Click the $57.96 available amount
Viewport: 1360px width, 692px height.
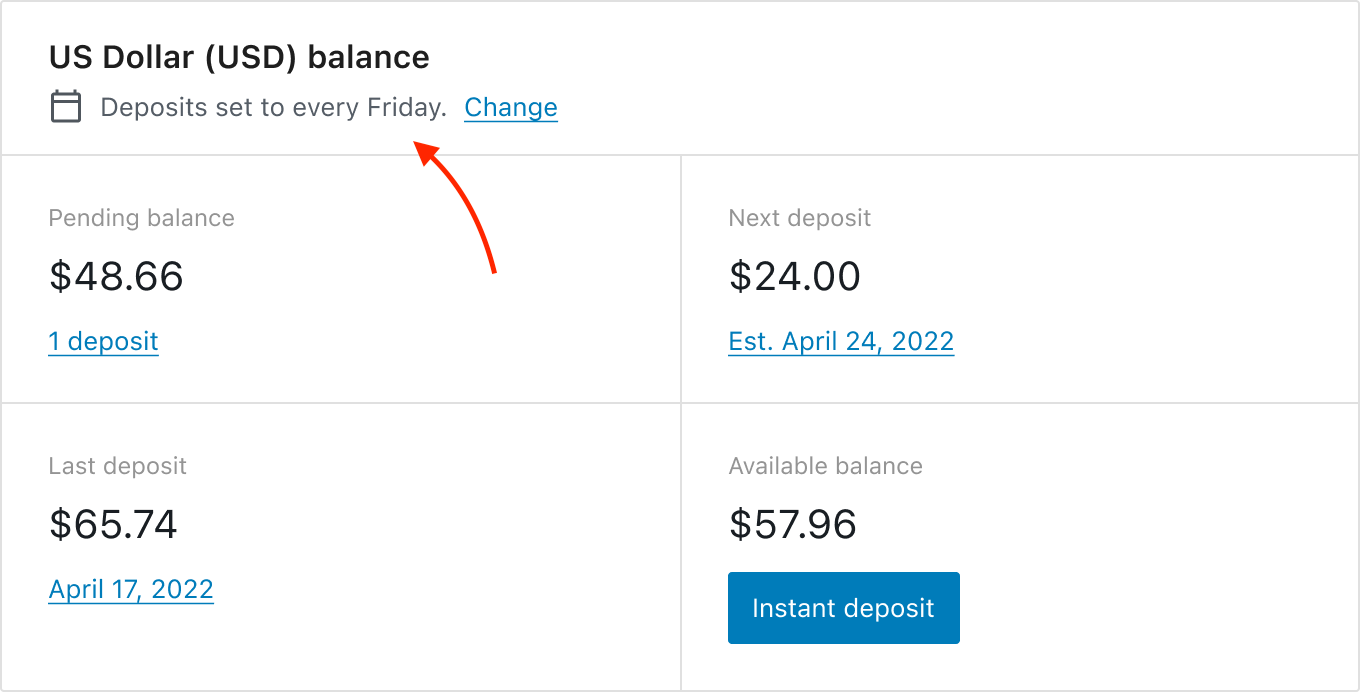coord(791,525)
